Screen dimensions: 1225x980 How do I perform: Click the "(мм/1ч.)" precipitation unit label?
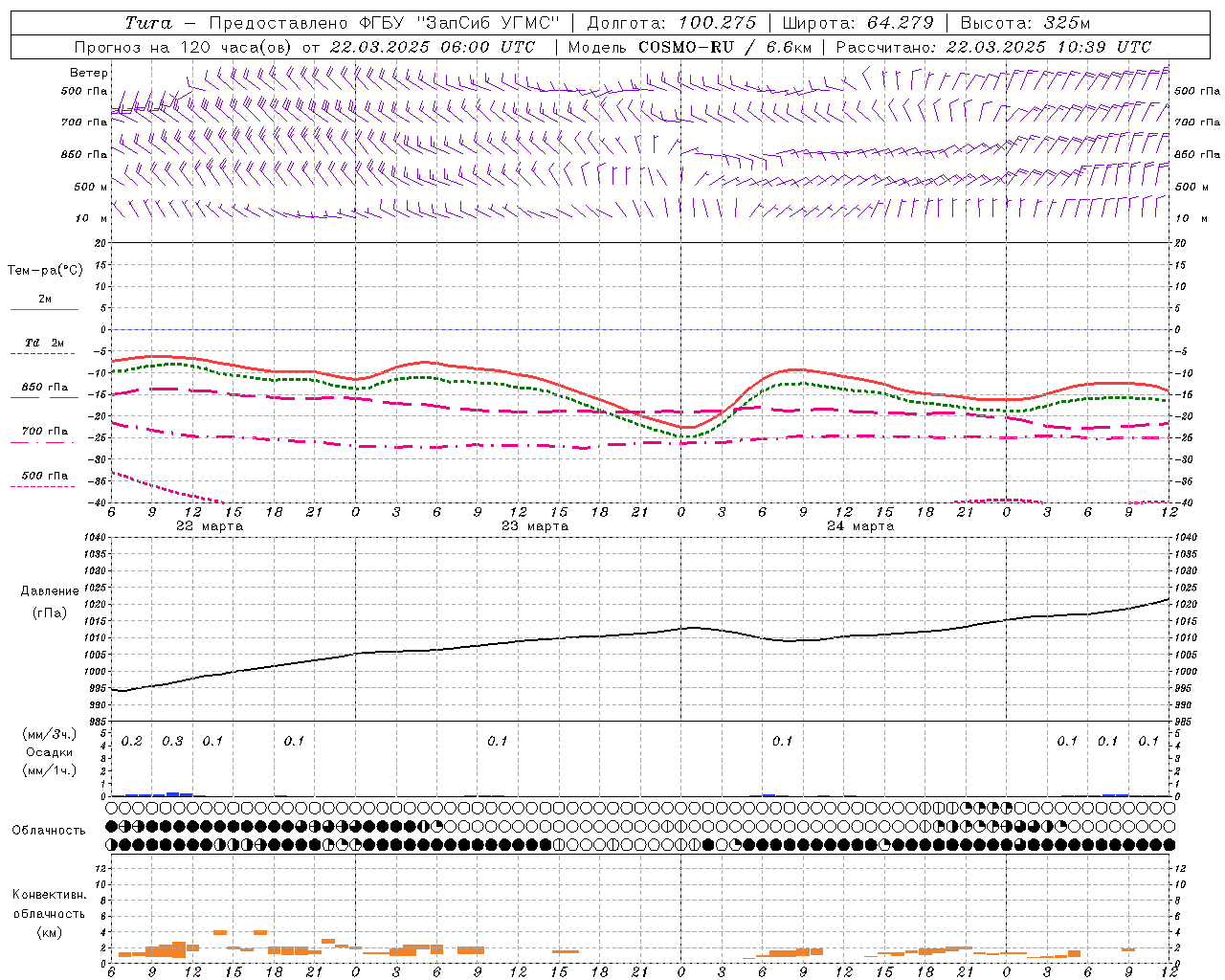pyautogui.click(x=50, y=770)
